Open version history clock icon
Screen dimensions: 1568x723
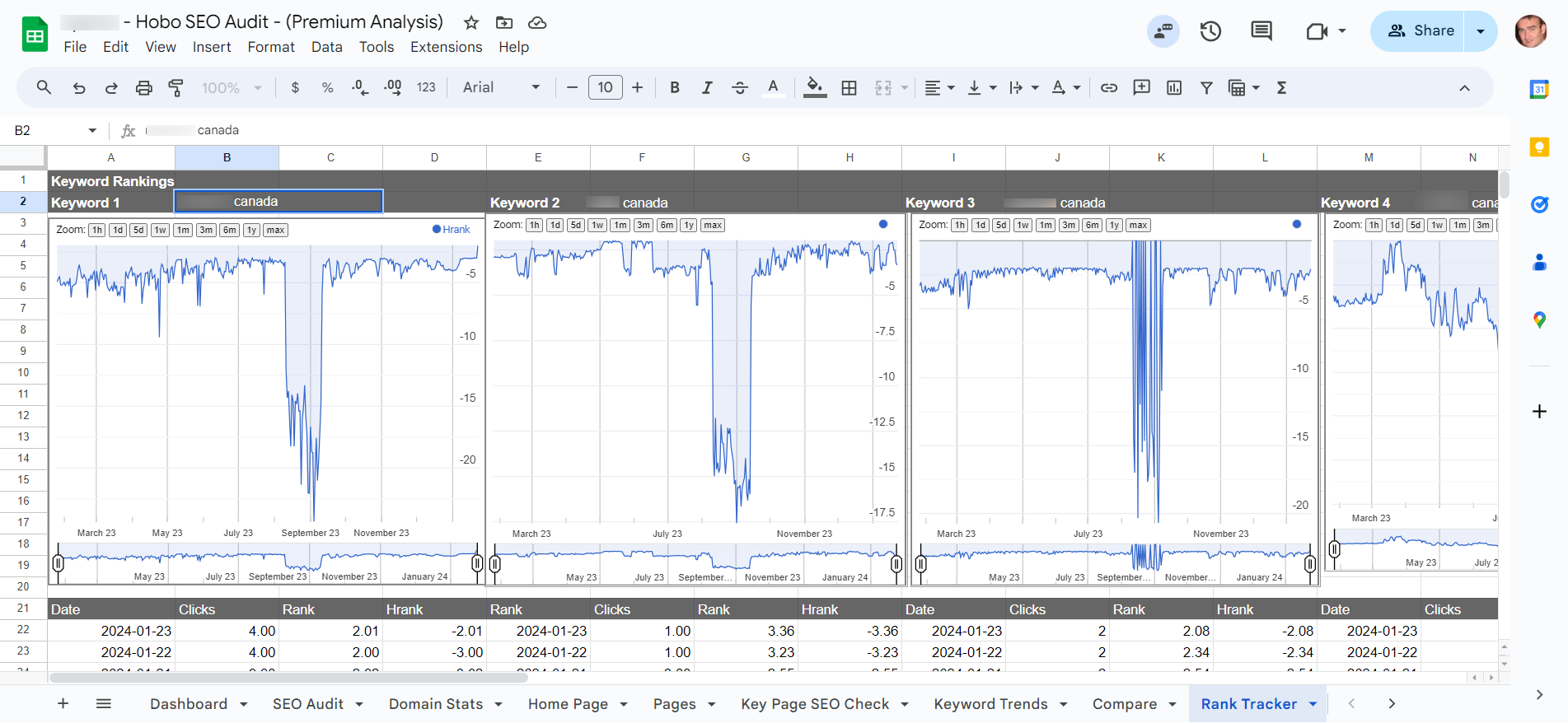tap(1210, 31)
